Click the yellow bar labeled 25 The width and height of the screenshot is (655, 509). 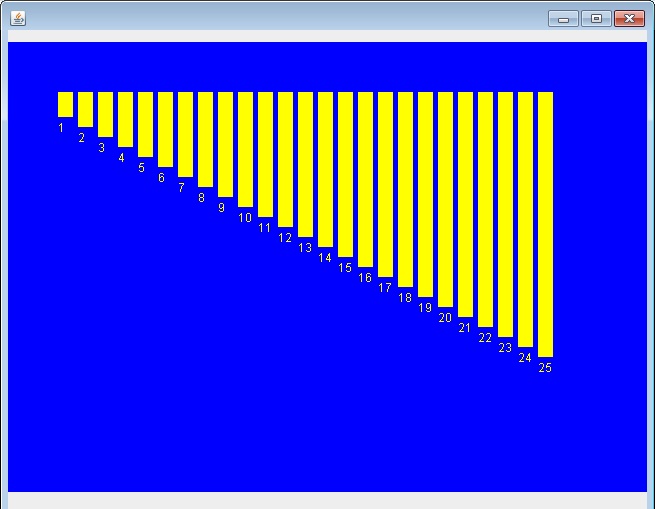click(x=545, y=224)
